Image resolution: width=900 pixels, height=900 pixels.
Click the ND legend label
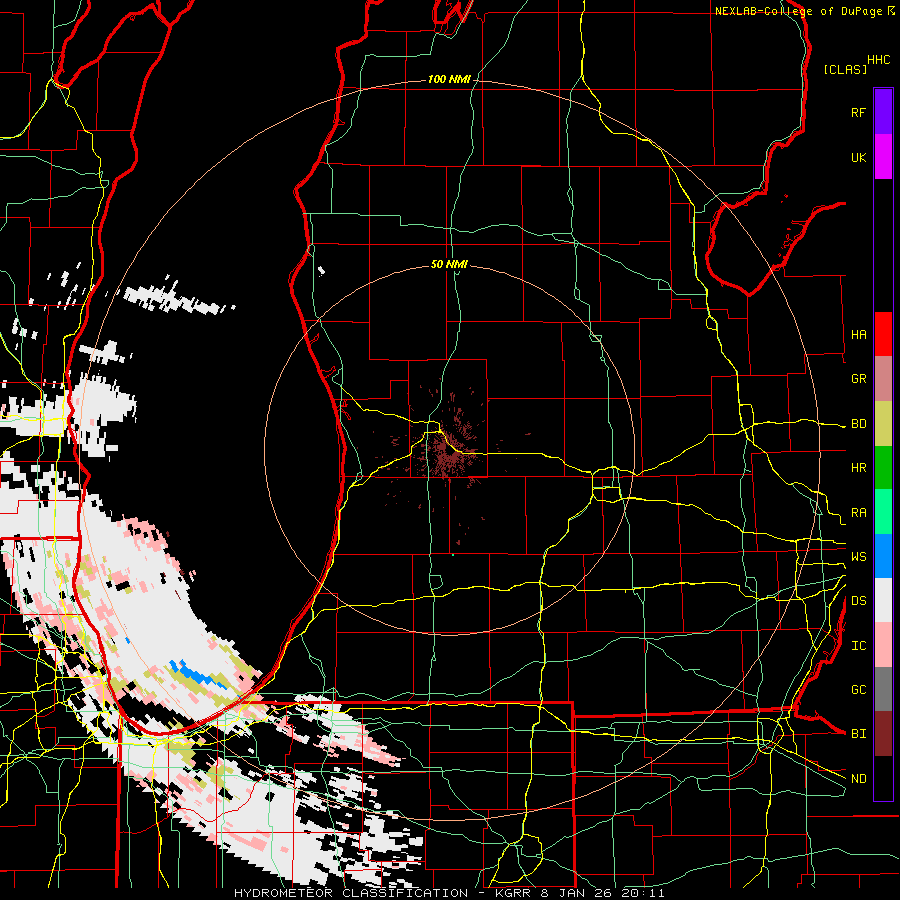point(858,778)
